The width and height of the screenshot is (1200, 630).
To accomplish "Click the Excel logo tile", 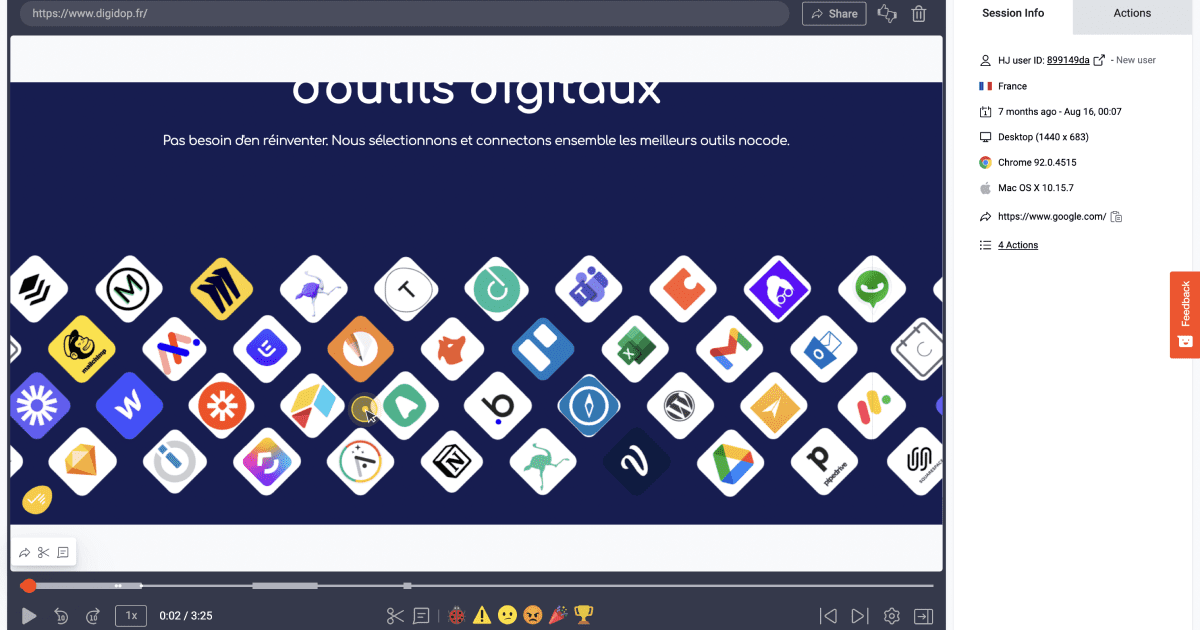I will coord(635,350).
